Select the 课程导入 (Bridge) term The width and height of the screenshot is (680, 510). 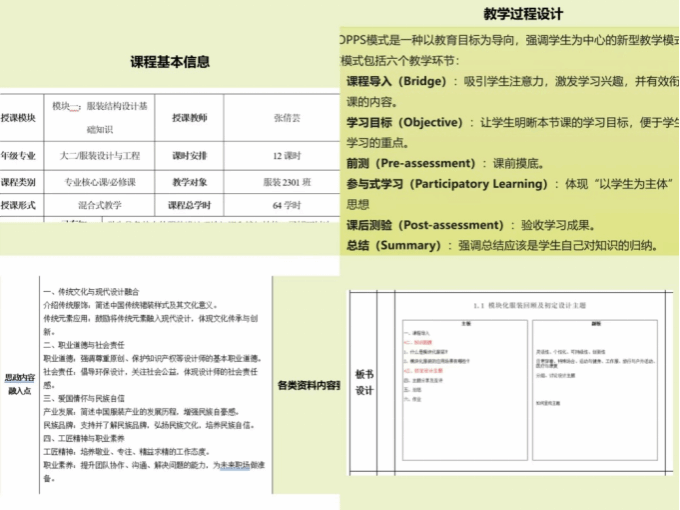[396, 81]
